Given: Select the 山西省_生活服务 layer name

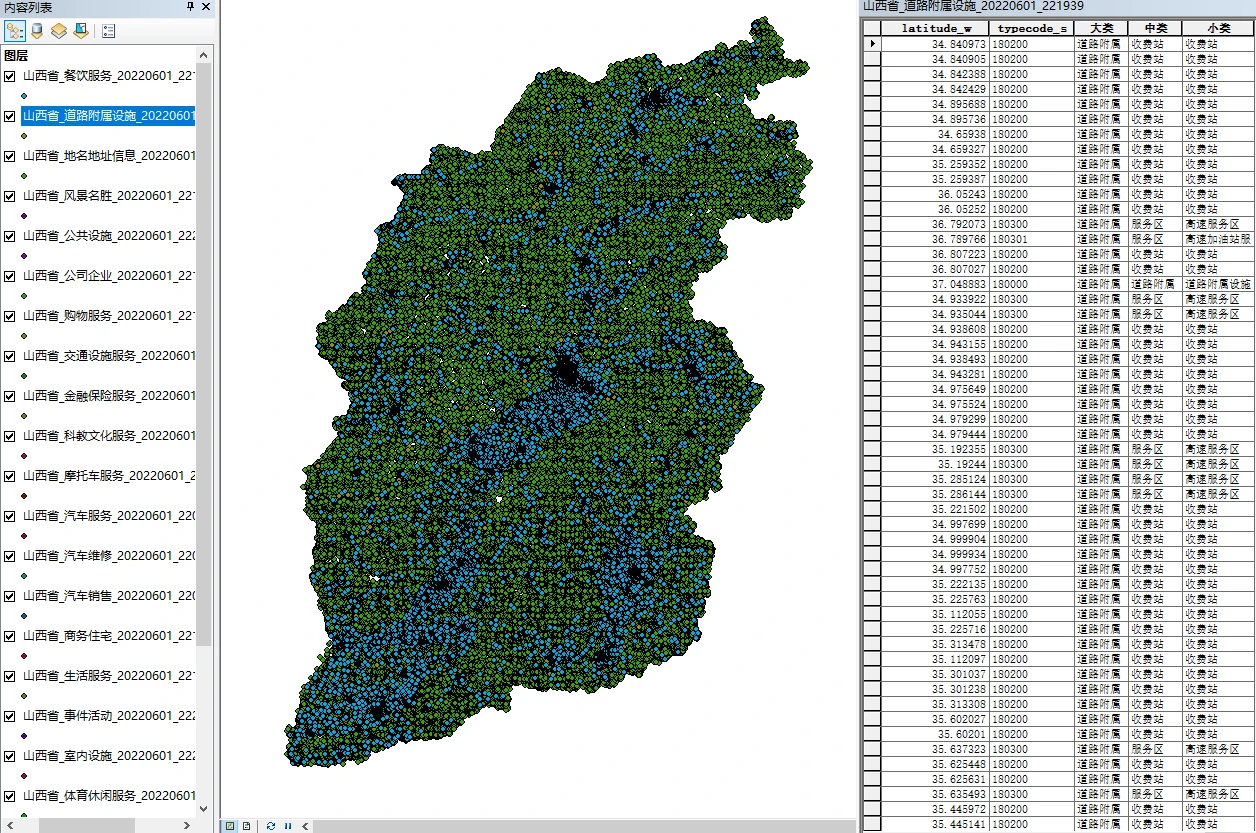Looking at the screenshot, I should [x=109, y=676].
